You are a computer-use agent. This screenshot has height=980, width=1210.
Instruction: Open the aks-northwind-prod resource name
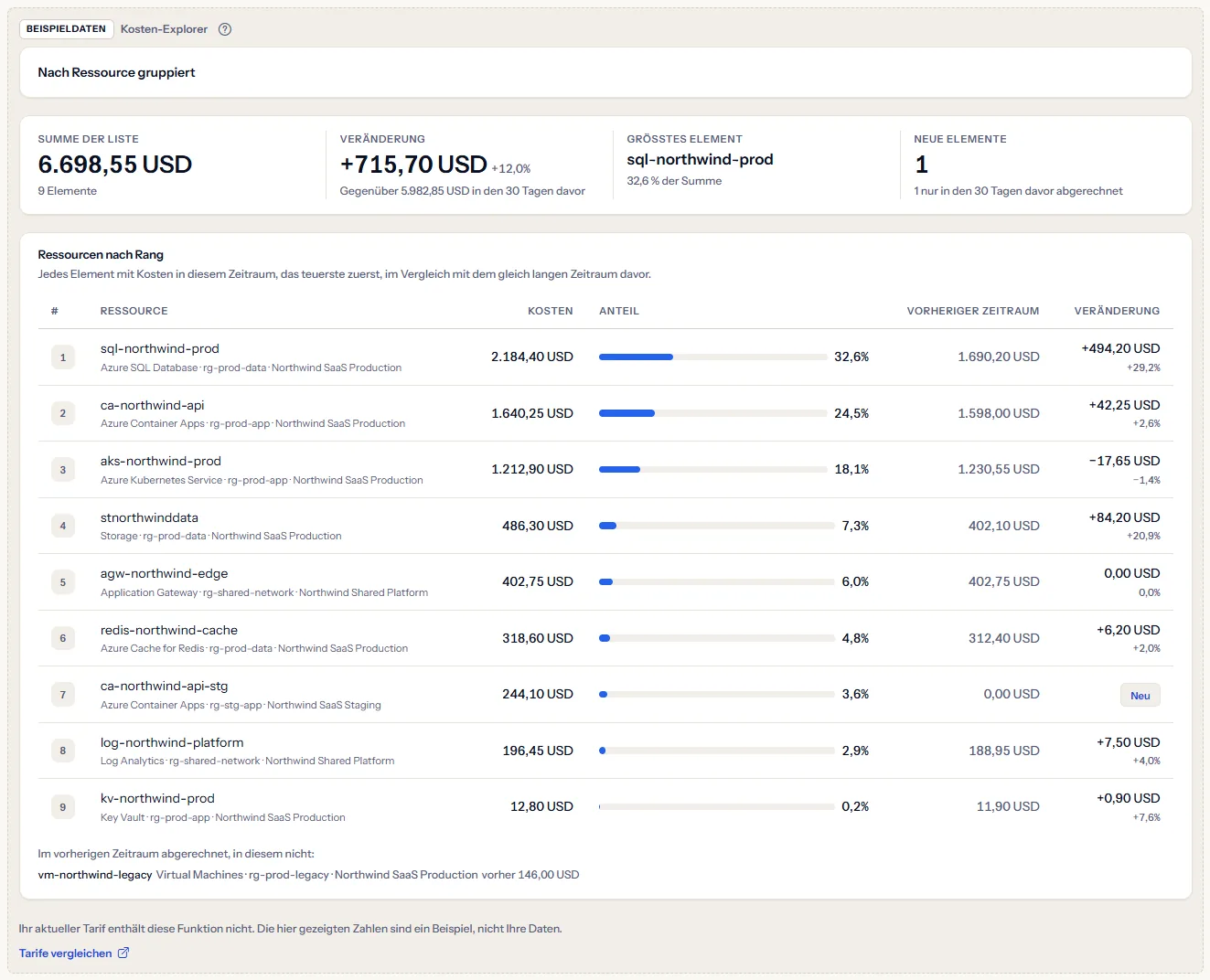161,461
